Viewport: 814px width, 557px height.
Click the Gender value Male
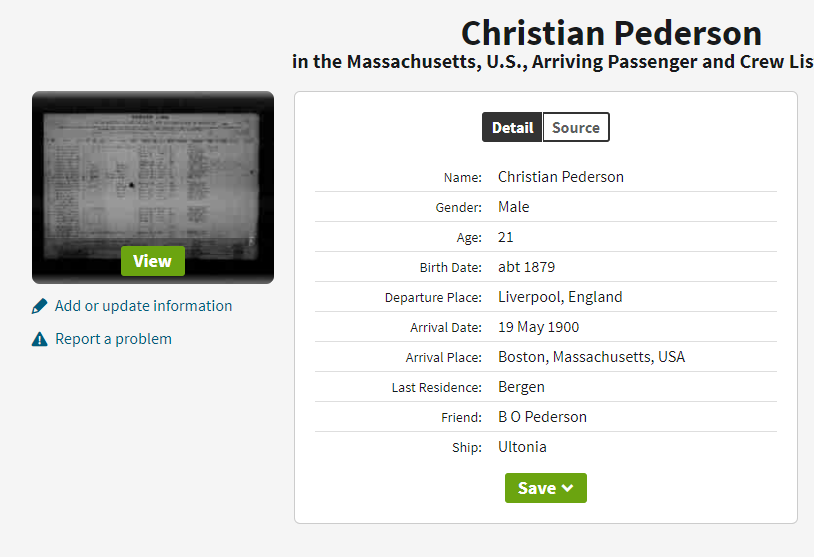(514, 207)
